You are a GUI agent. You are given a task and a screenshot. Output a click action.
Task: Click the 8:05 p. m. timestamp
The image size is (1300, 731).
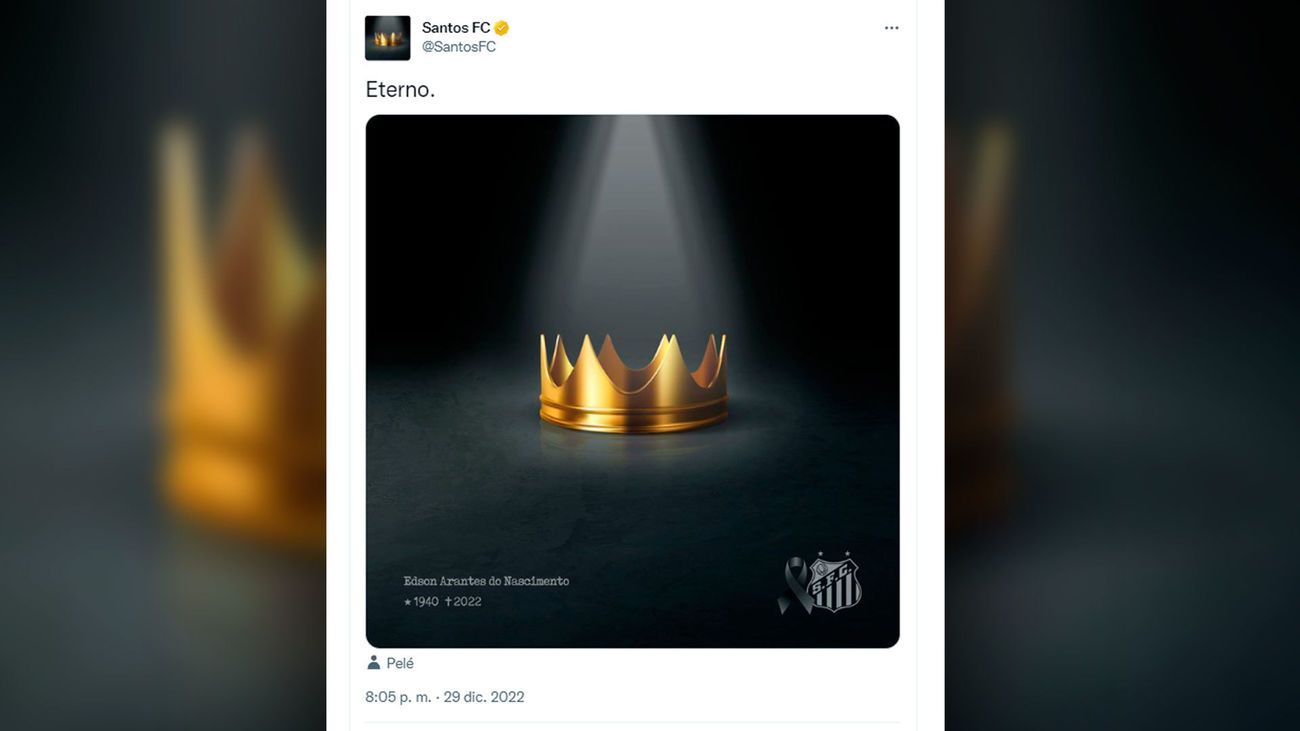coord(398,697)
